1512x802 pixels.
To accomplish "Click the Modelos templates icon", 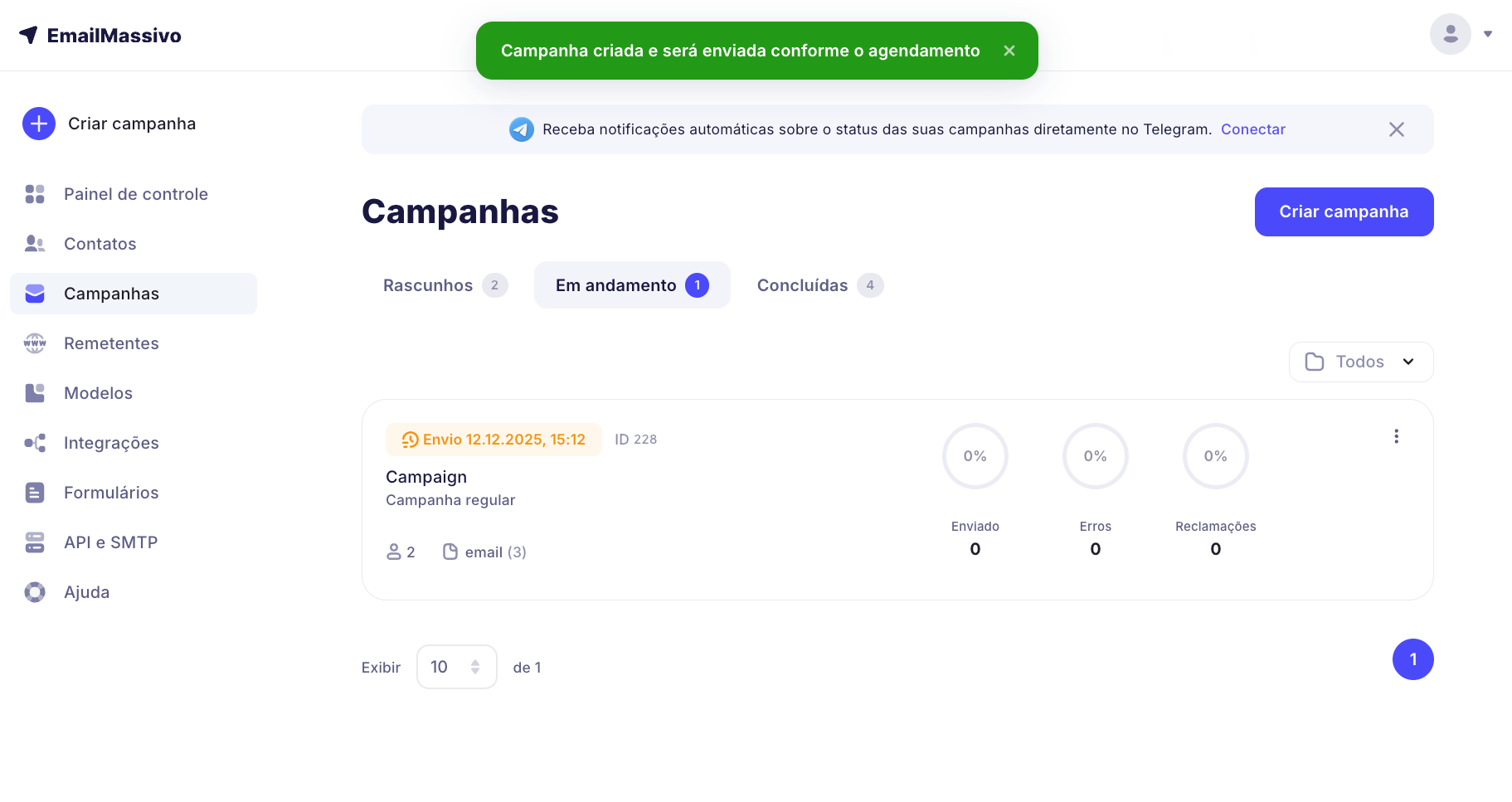I will [x=35, y=393].
